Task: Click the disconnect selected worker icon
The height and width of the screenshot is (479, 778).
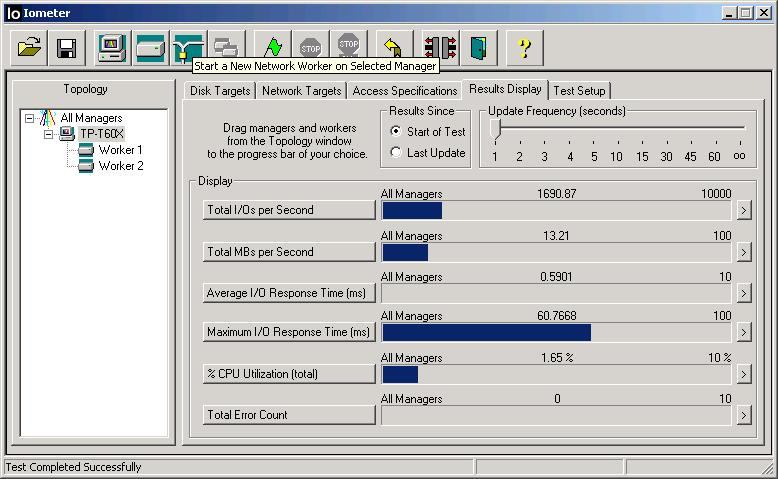Action: 441,48
